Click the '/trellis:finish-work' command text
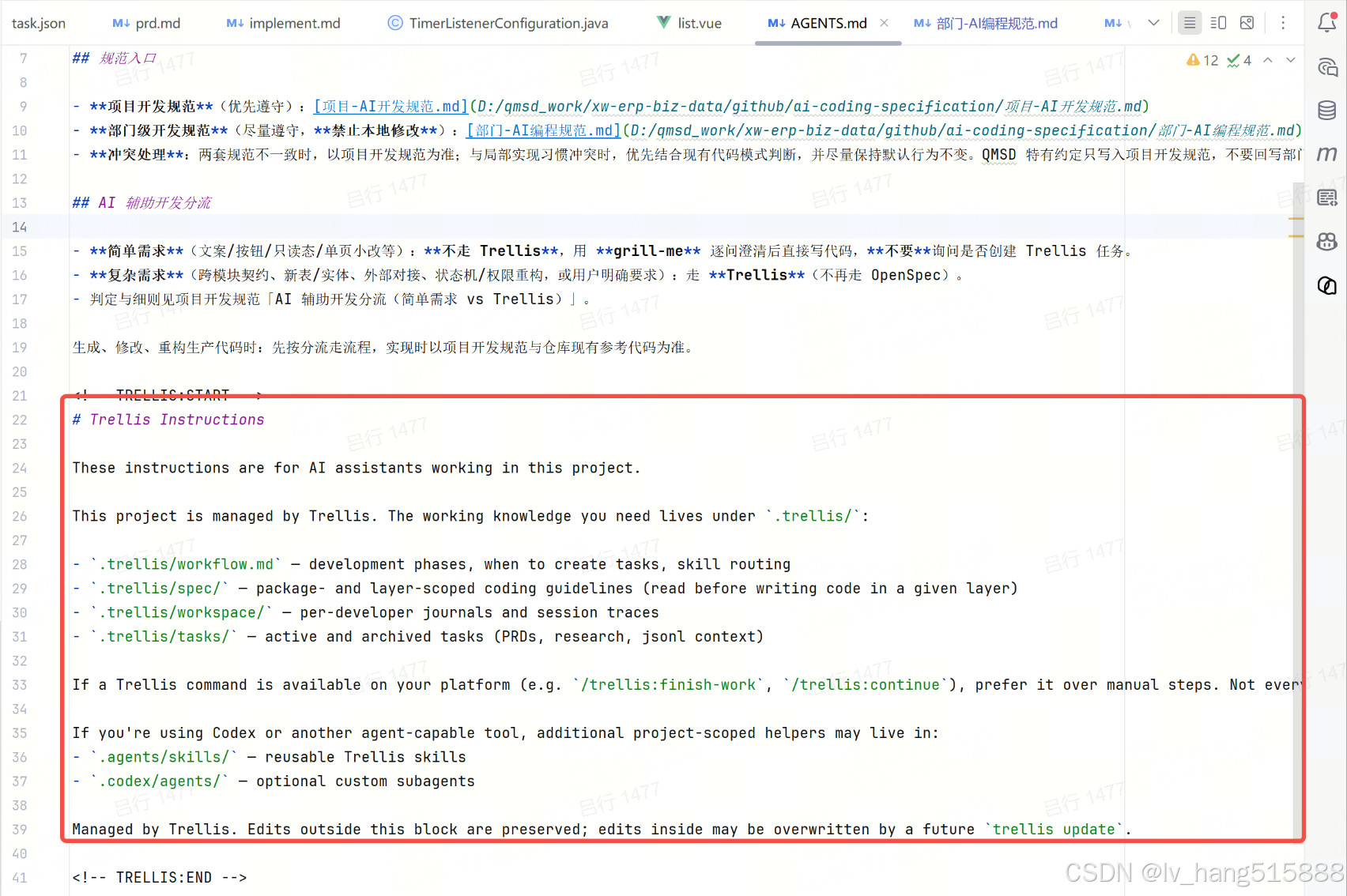The image size is (1347, 896). point(669,684)
